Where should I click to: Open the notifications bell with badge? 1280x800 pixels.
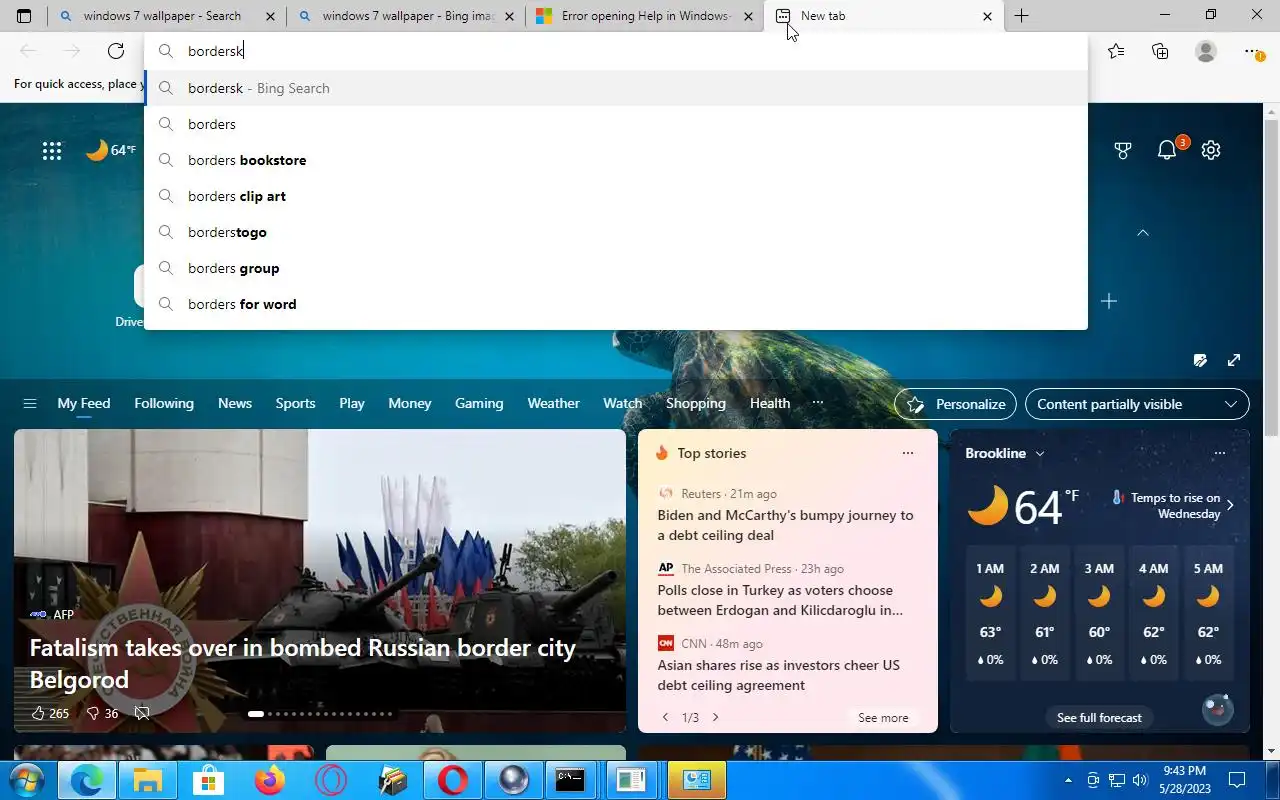[x=1168, y=150]
